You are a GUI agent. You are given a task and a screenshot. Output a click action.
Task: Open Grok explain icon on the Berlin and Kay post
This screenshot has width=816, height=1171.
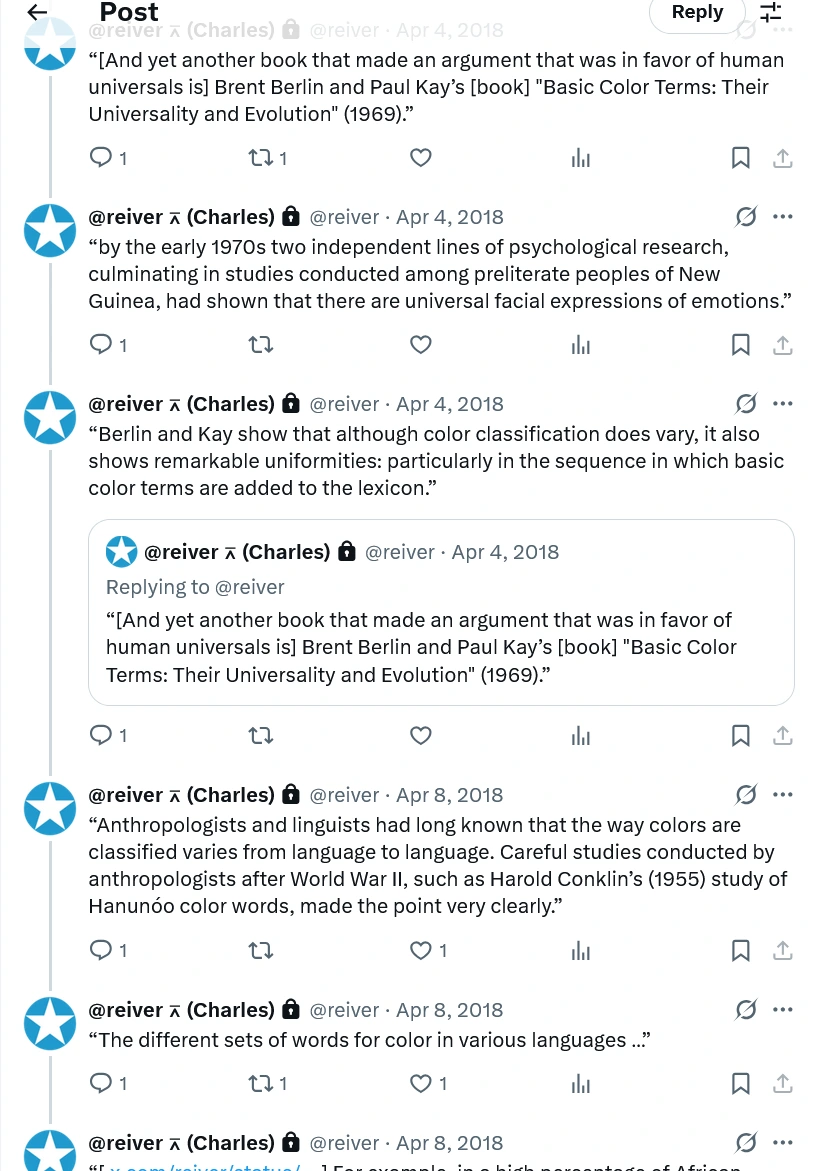pos(746,404)
